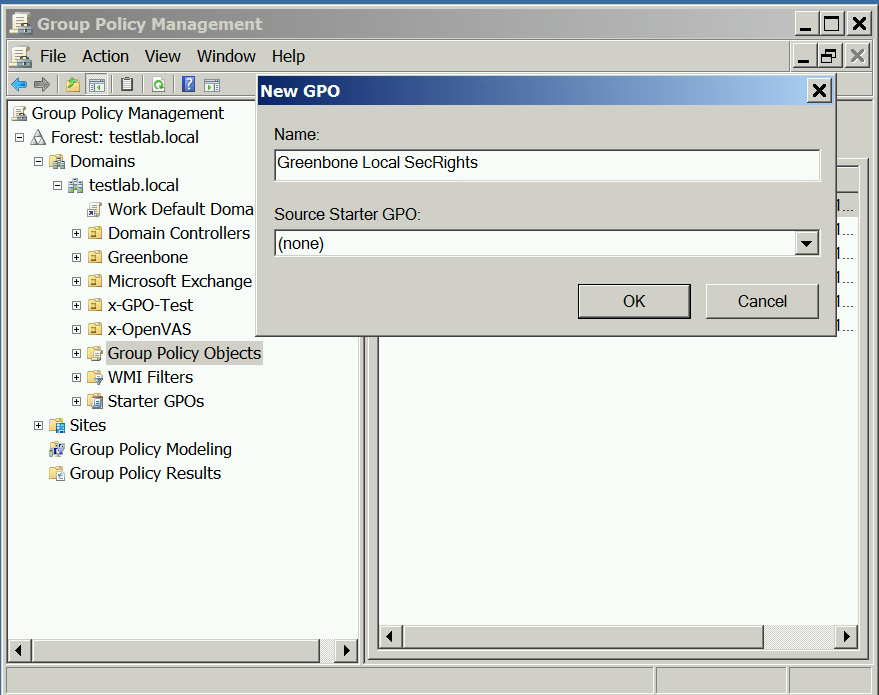This screenshot has width=879, height=695.
Task: Click the blue Help question mark icon
Action: point(189,85)
